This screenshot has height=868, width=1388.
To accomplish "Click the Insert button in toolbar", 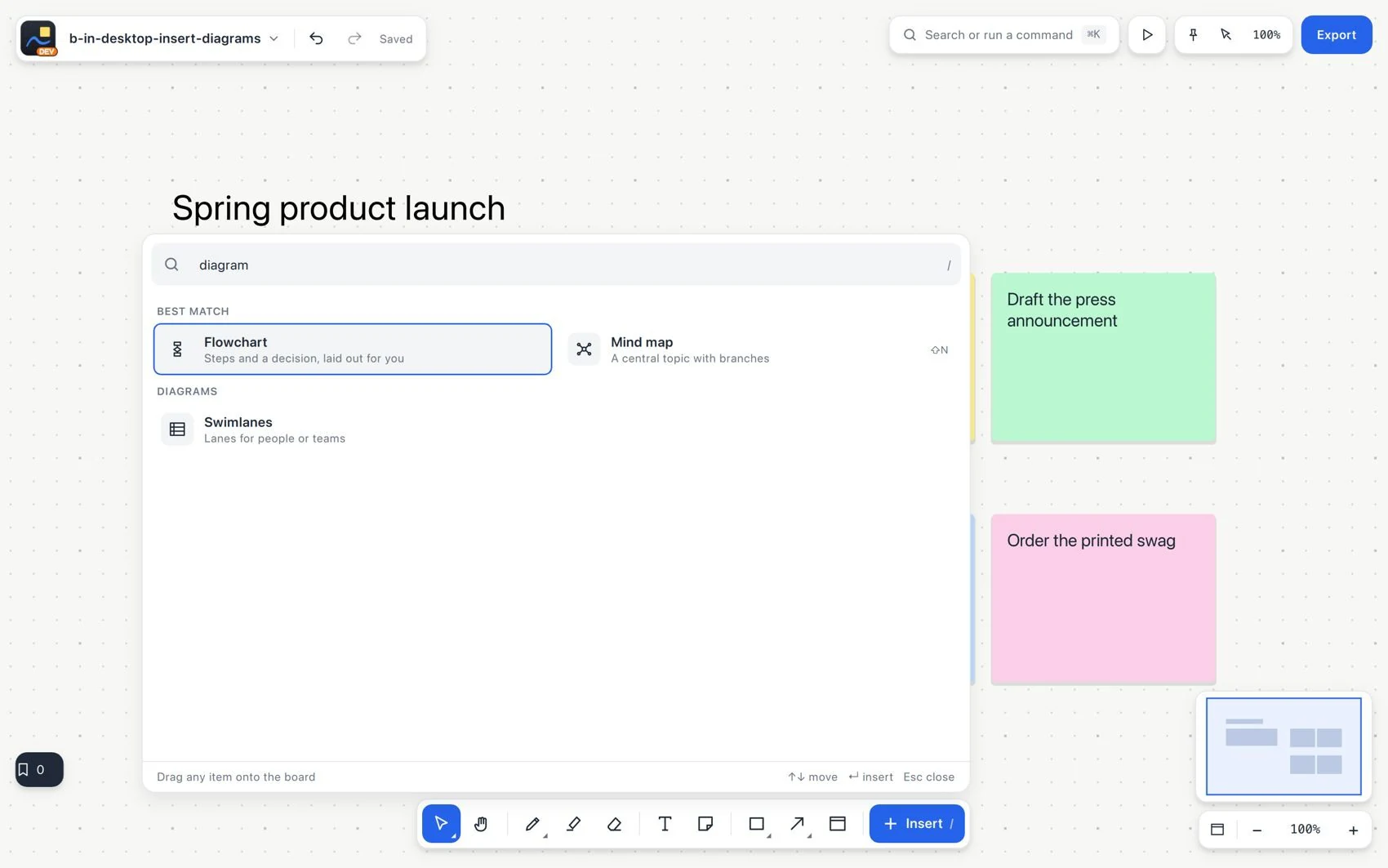I will pyautogui.click(x=917, y=824).
